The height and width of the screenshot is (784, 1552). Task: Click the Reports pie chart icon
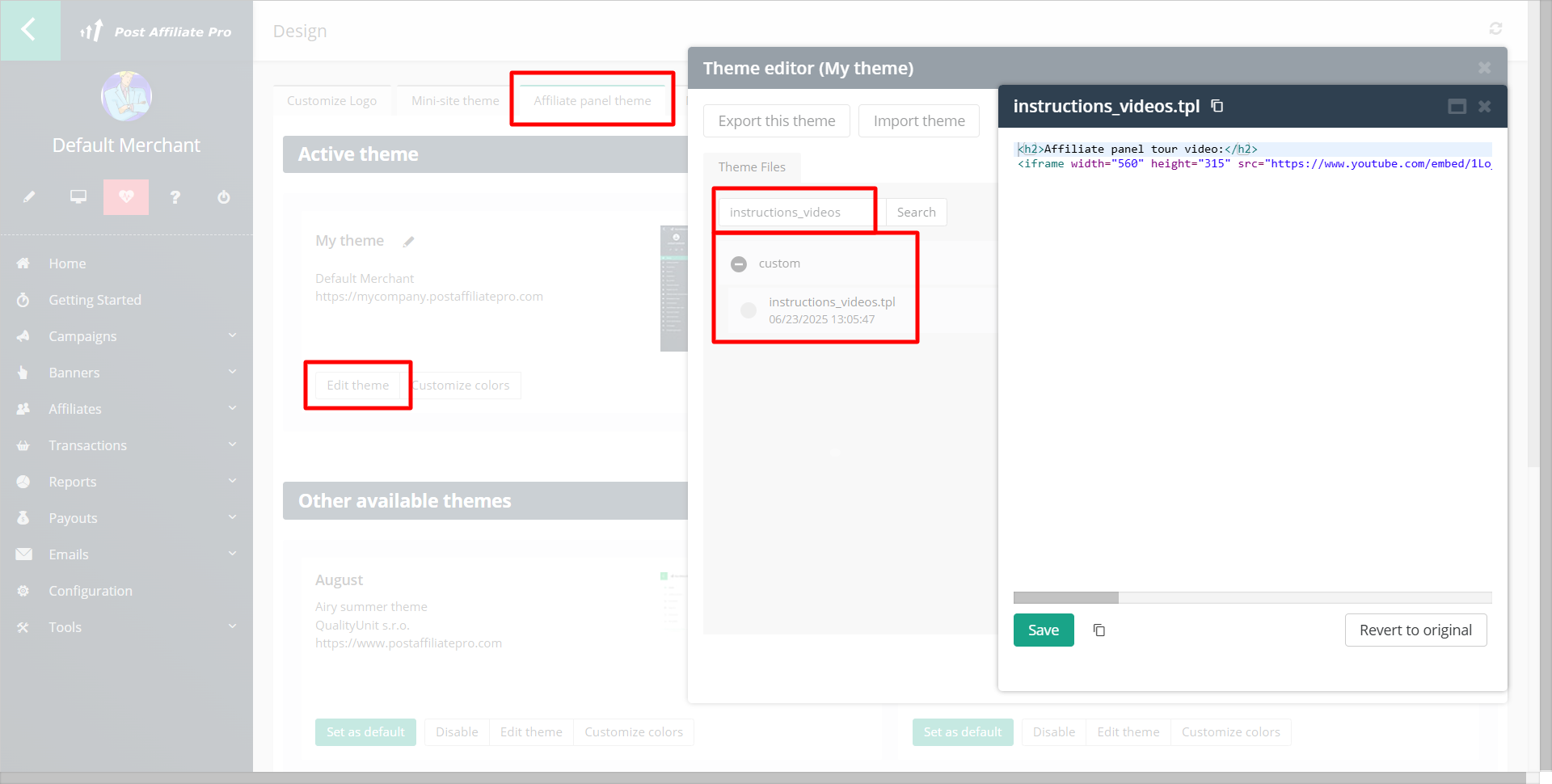tap(23, 482)
